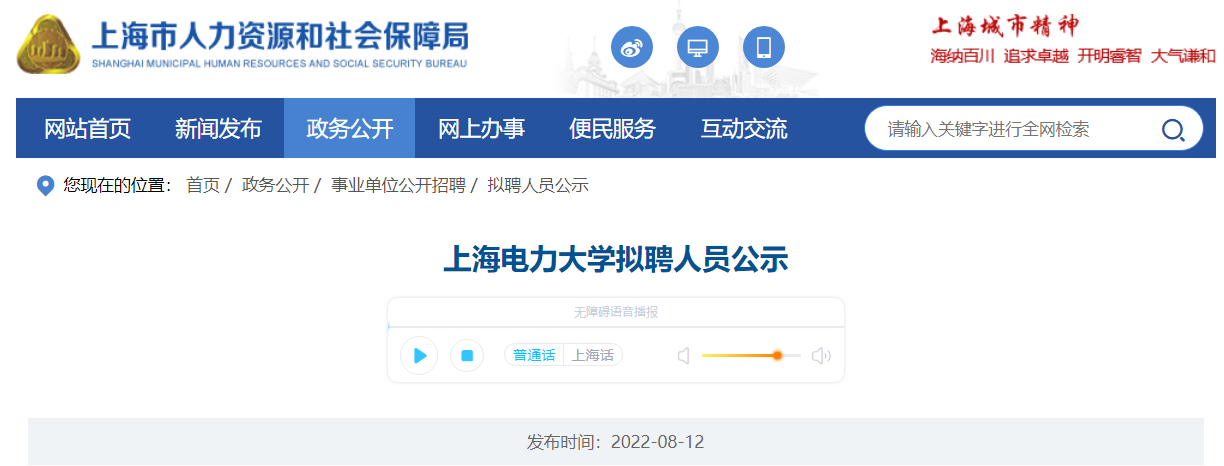Stop the audio broadcast

point(466,355)
